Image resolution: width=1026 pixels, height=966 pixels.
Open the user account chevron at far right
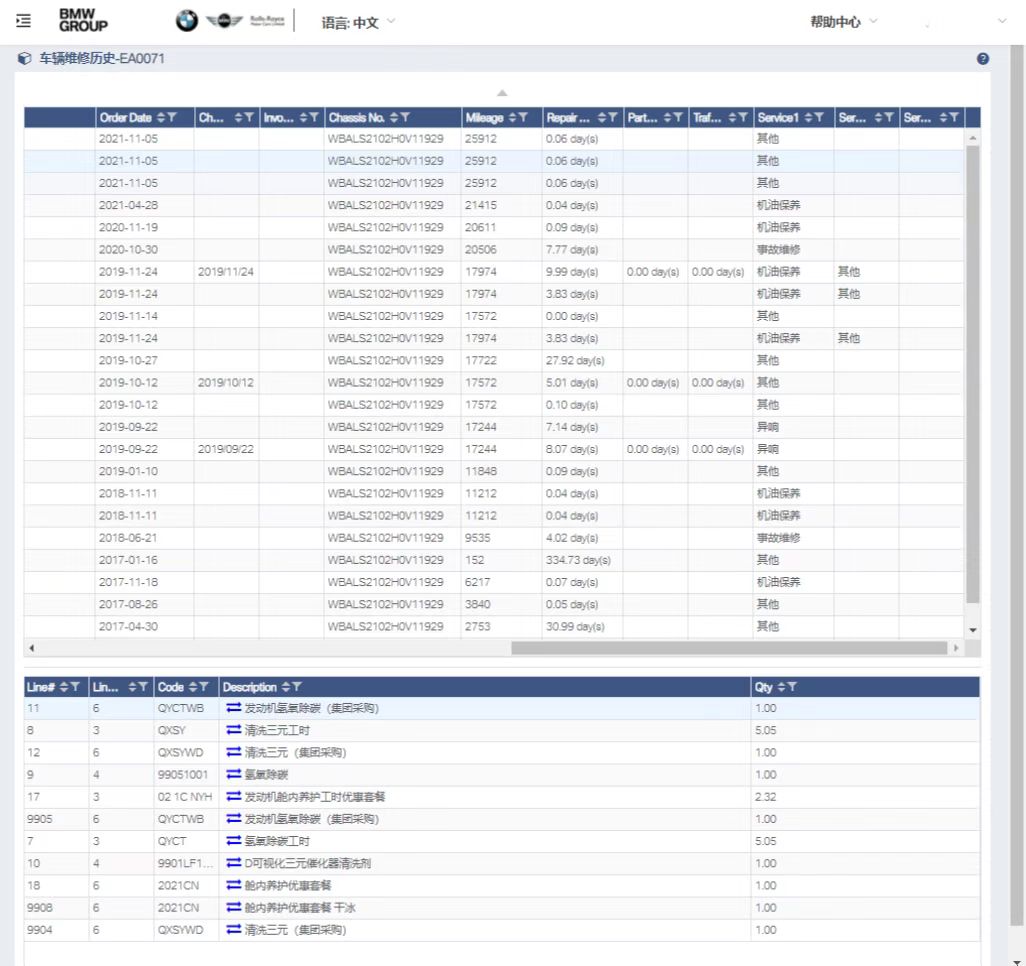point(1001,22)
